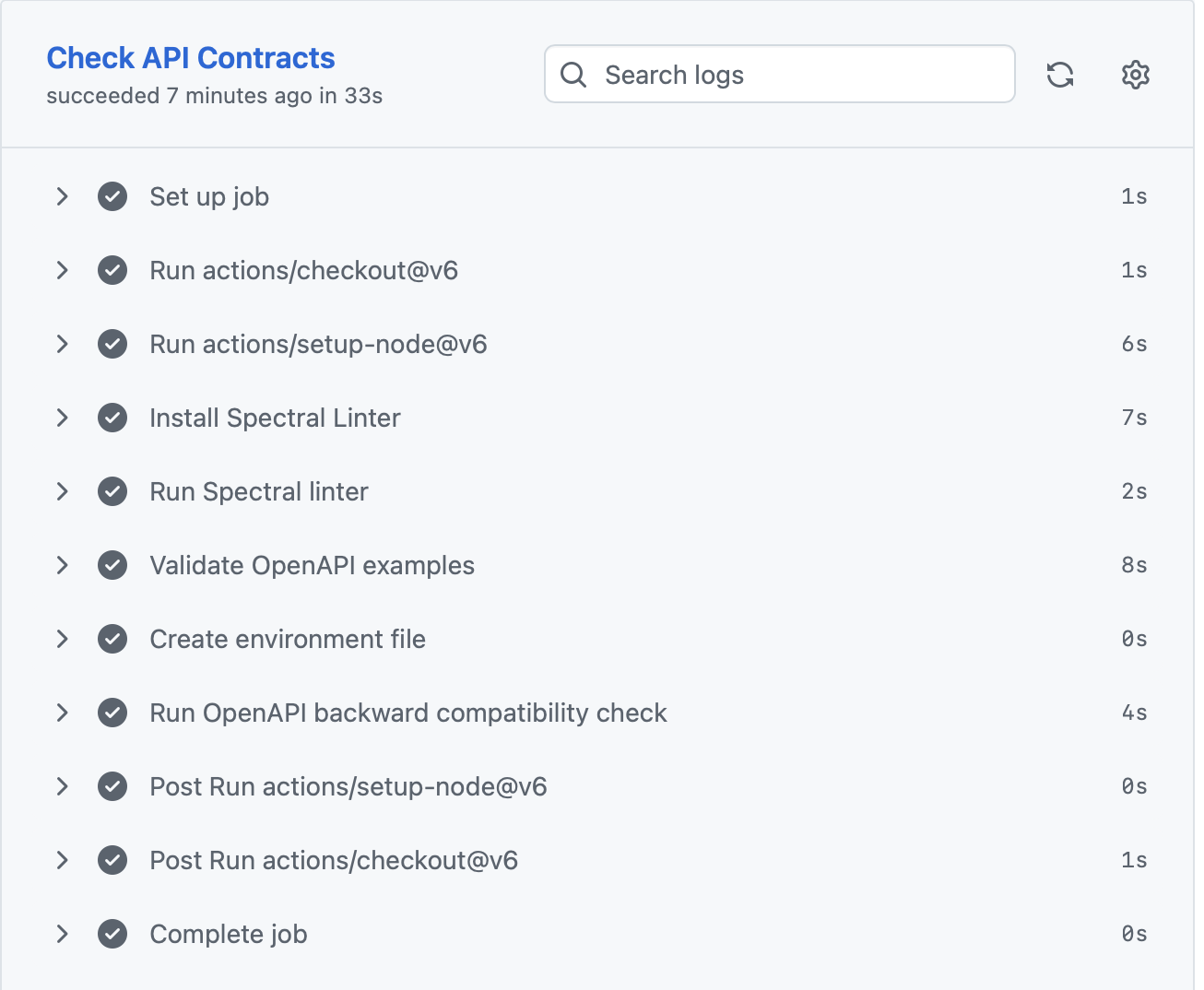
Task: Open the Check API Contracts job link
Action: tap(191, 57)
